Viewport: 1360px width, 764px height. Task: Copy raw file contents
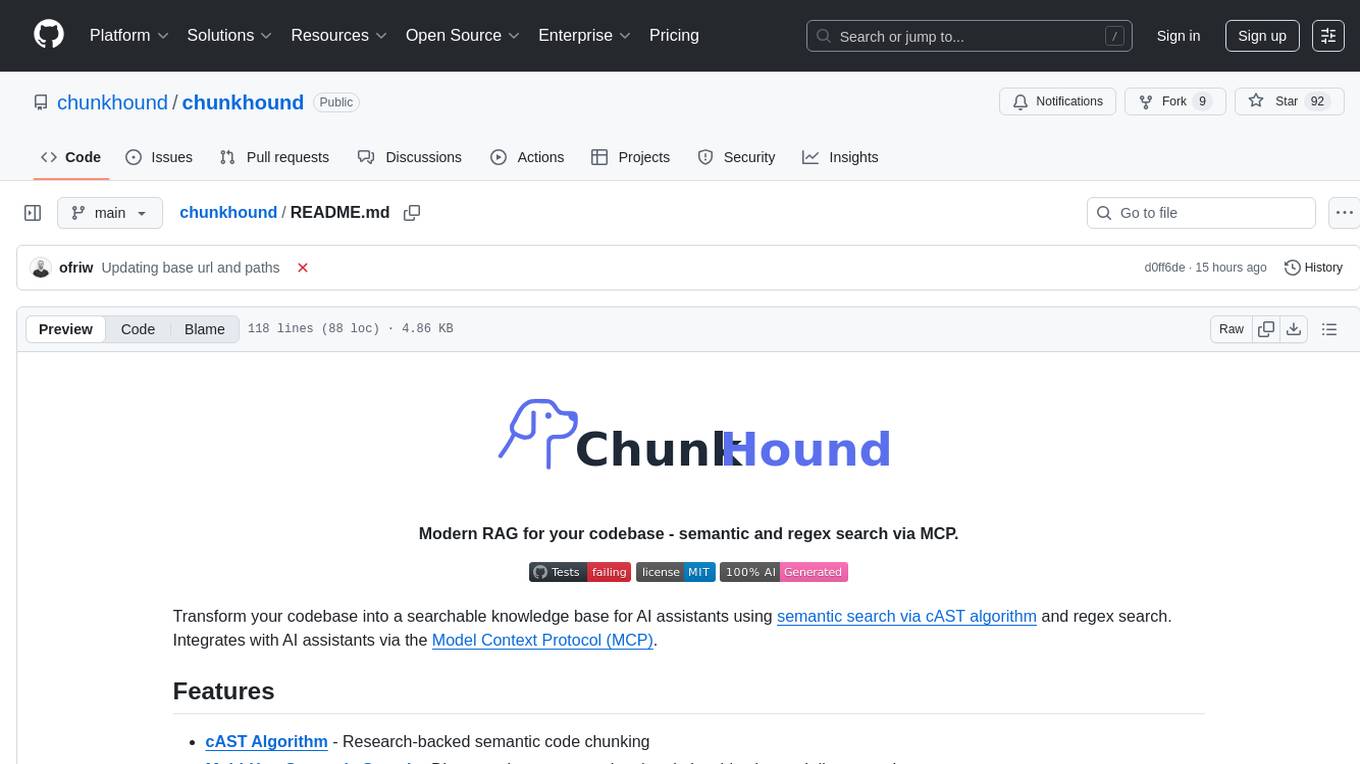point(1266,329)
